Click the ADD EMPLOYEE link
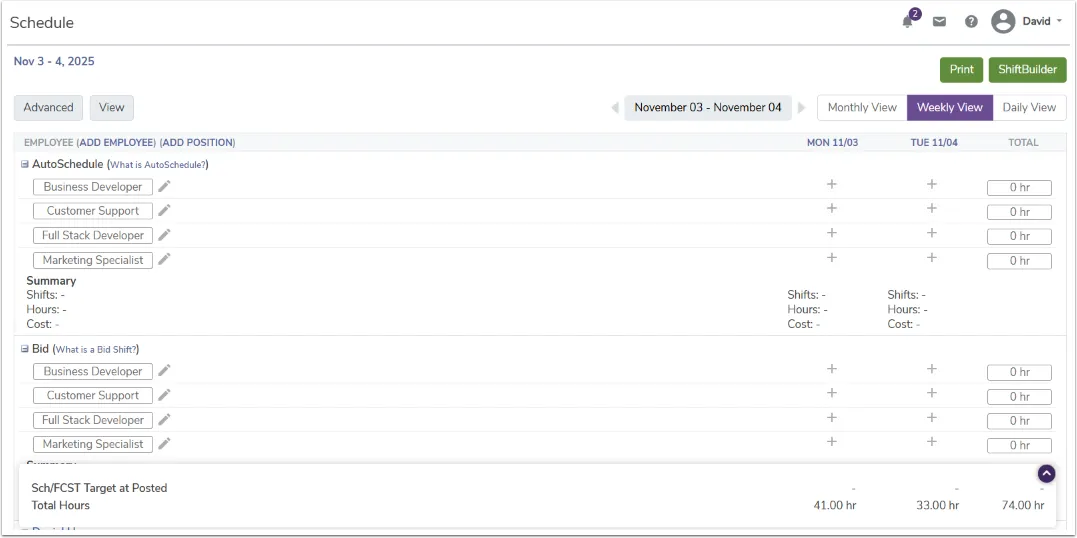Image resolution: width=1077 pixels, height=538 pixels. click(116, 143)
